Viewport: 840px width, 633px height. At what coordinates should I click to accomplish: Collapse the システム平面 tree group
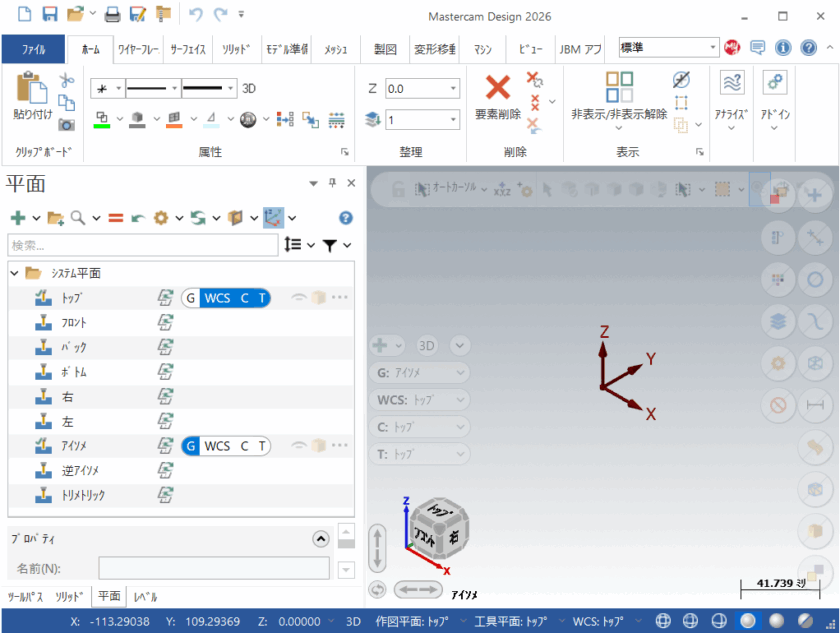(14, 273)
